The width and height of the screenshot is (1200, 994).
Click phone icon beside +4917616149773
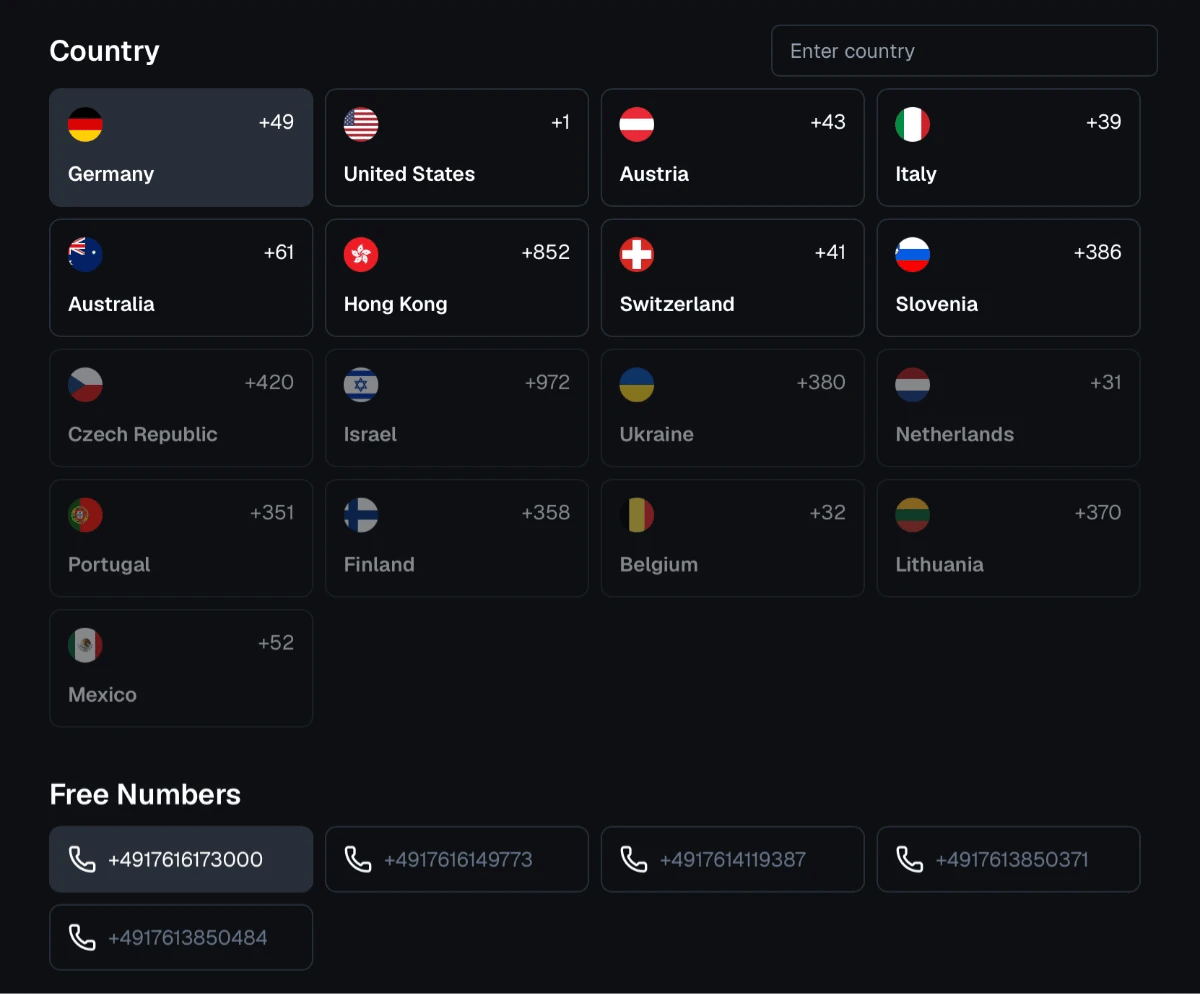tap(358, 859)
